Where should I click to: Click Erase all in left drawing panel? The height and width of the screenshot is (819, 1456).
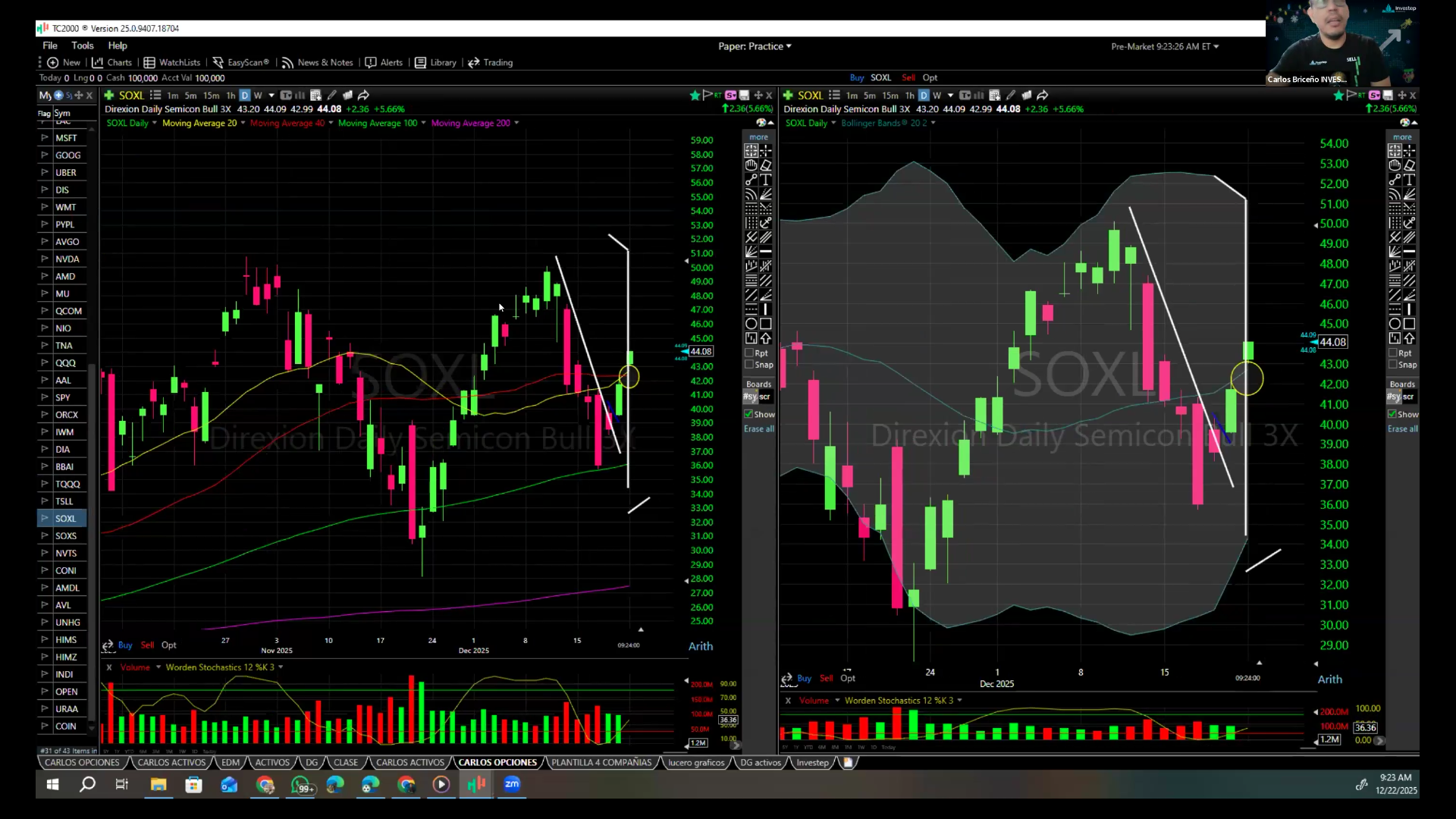pyautogui.click(x=758, y=429)
